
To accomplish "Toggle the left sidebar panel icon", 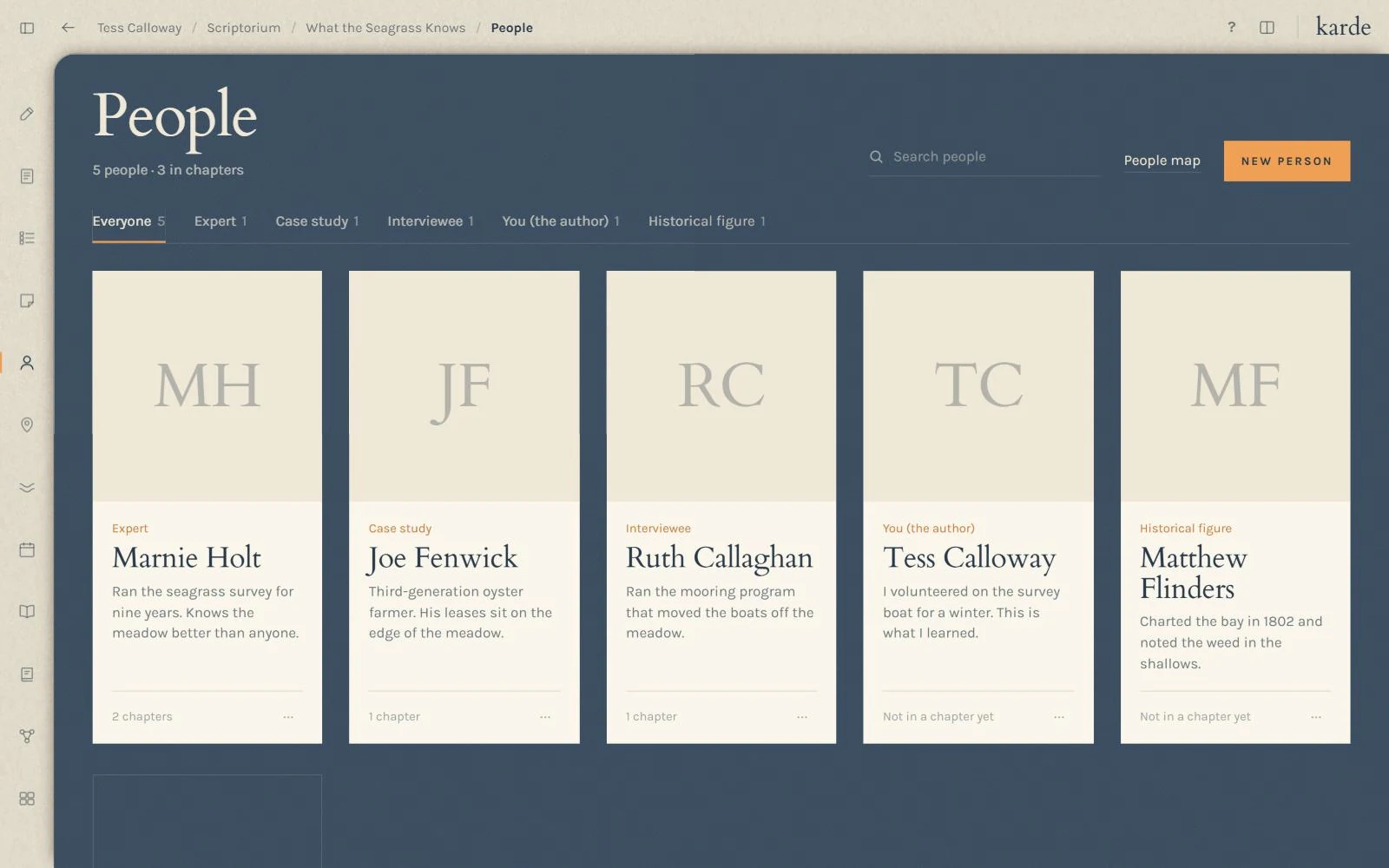I will (x=27, y=28).
